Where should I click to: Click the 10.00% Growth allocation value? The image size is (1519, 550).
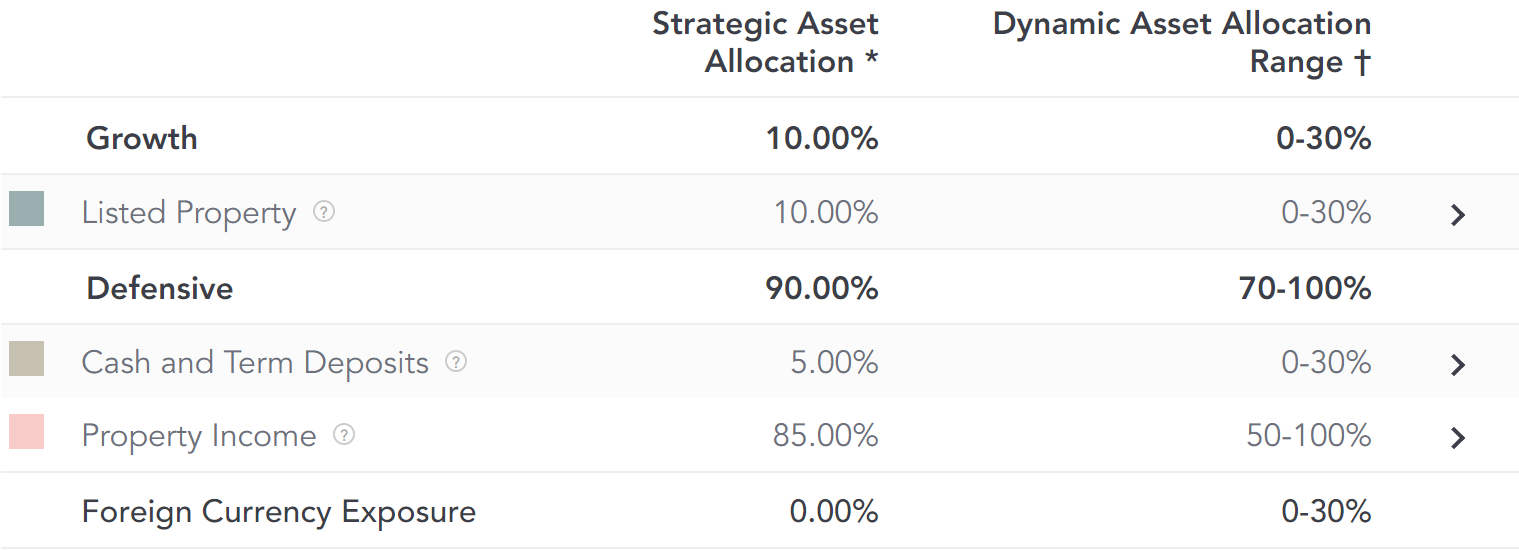822,138
